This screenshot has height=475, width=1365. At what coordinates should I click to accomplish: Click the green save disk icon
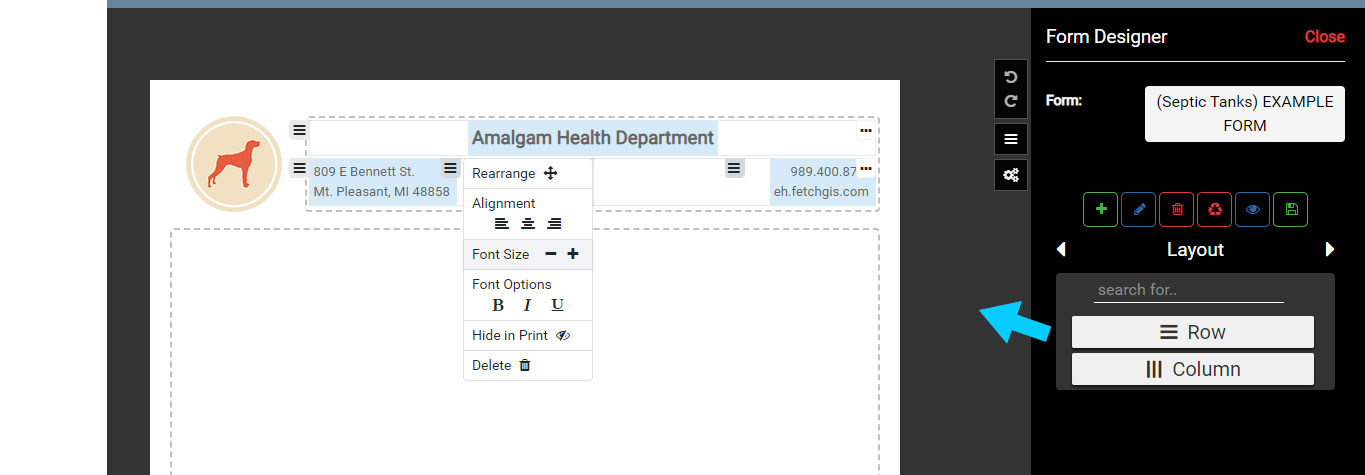pos(1291,209)
